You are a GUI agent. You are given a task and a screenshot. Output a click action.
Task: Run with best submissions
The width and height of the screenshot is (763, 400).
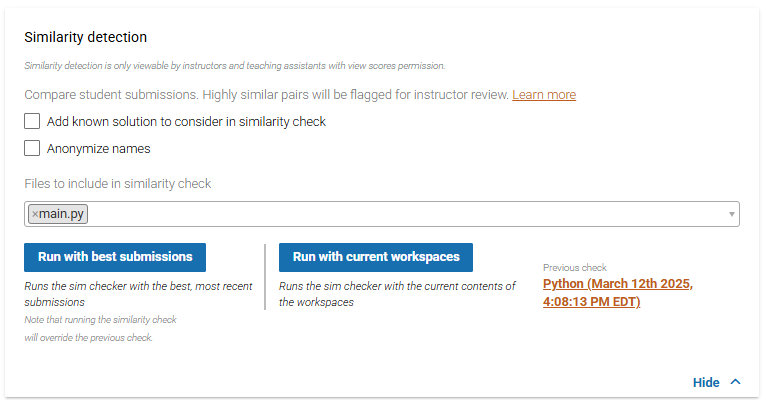[115, 257]
